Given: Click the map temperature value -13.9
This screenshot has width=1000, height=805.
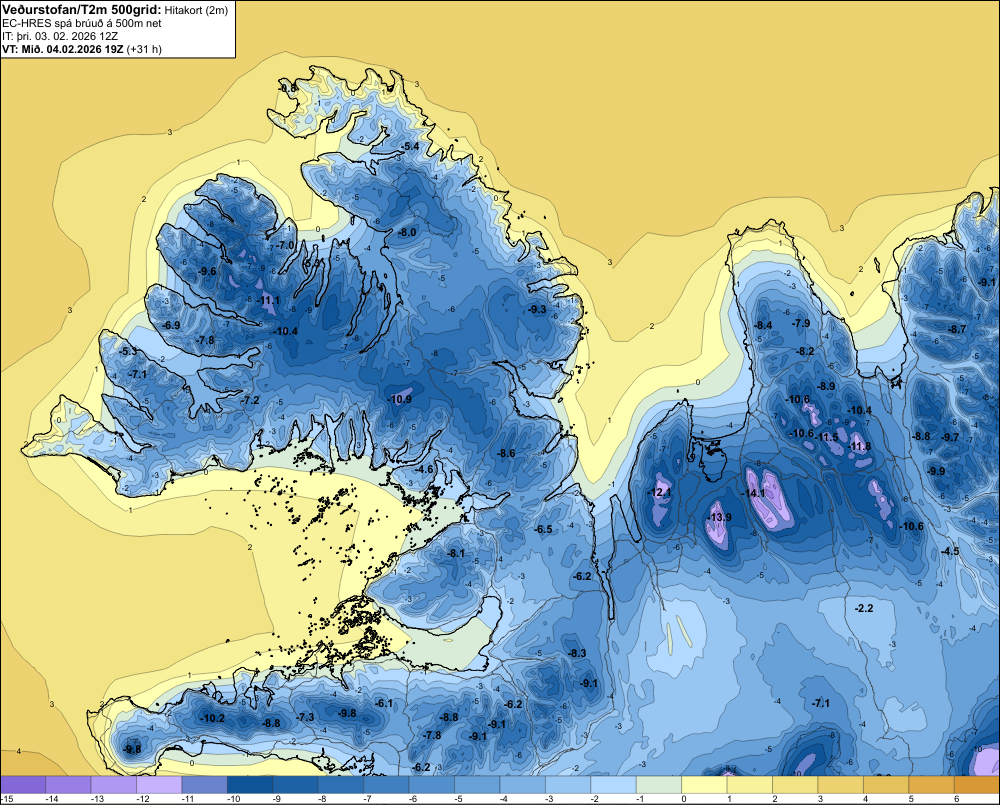Looking at the screenshot, I should coord(720,517).
